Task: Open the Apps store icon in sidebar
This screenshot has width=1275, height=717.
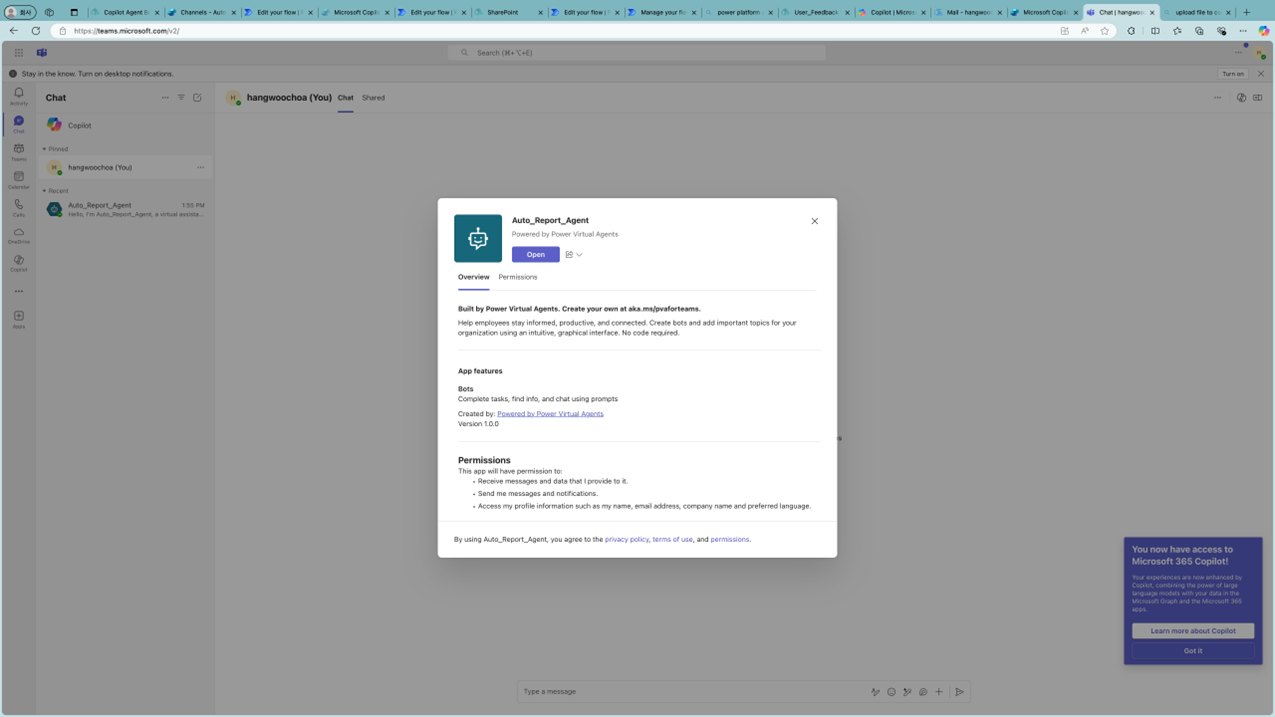Action: coord(18,319)
